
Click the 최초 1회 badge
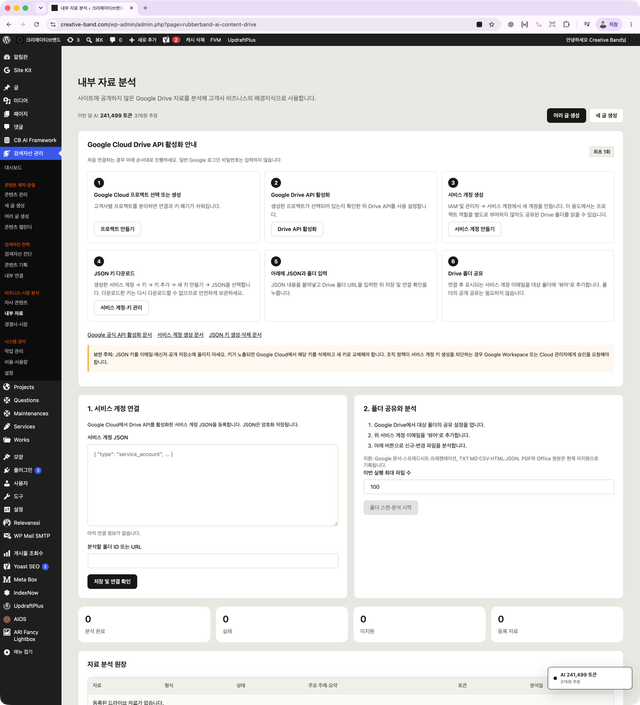click(602, 152)
